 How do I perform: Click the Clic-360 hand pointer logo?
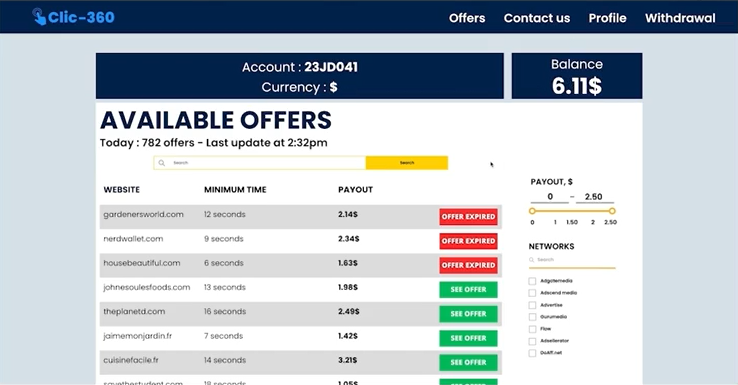pos(39,17)
